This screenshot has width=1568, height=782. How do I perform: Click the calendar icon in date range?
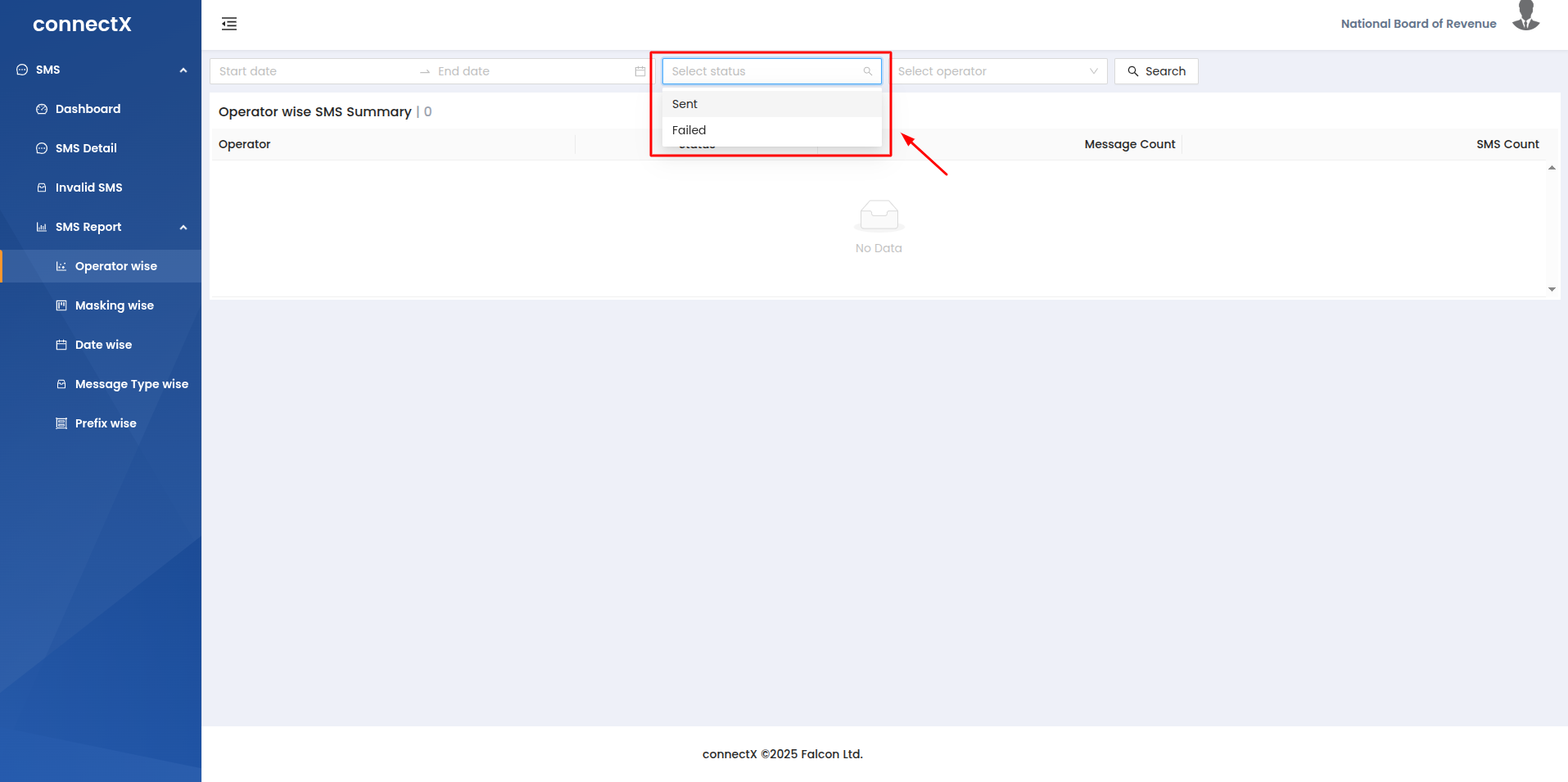(x=639, y=71)
